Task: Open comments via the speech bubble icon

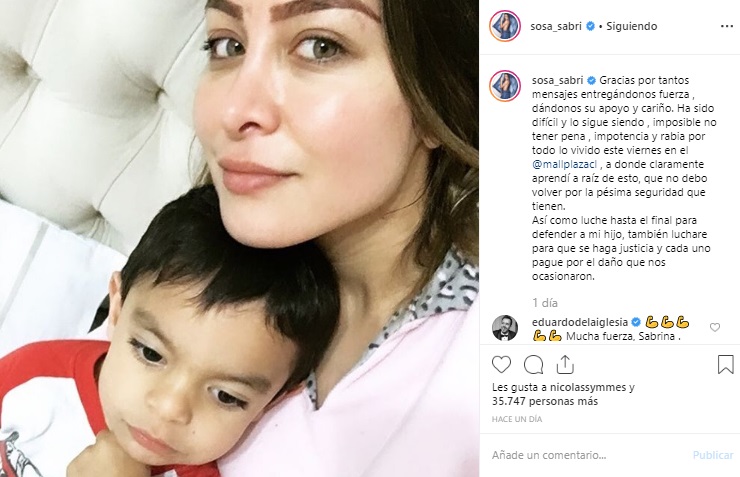Action: tap(534, 365)
